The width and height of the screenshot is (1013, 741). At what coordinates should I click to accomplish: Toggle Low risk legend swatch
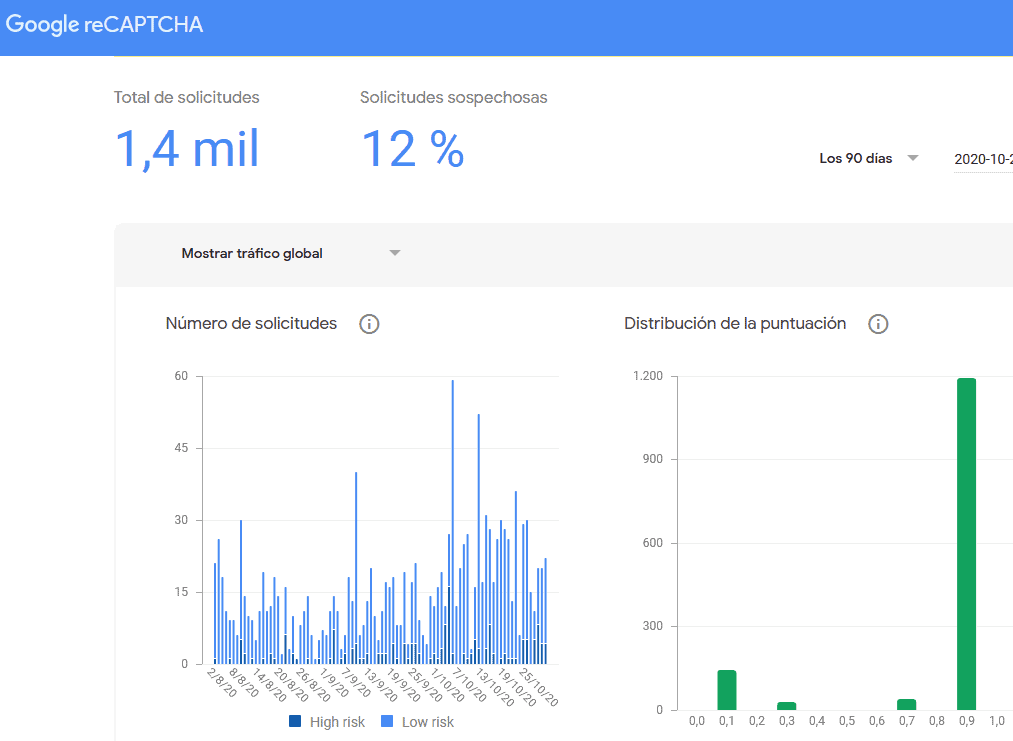click(x=387, y=721)
